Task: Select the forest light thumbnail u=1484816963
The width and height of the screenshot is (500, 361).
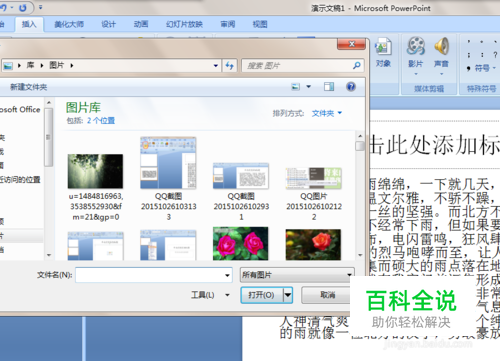Action: point(95,171)
